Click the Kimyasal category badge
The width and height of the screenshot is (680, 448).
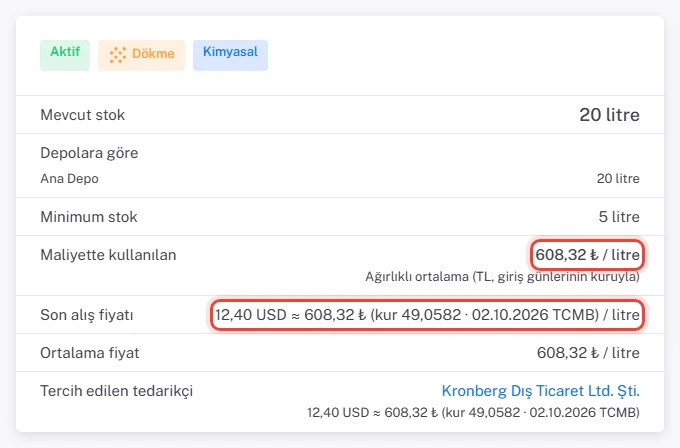230,55
